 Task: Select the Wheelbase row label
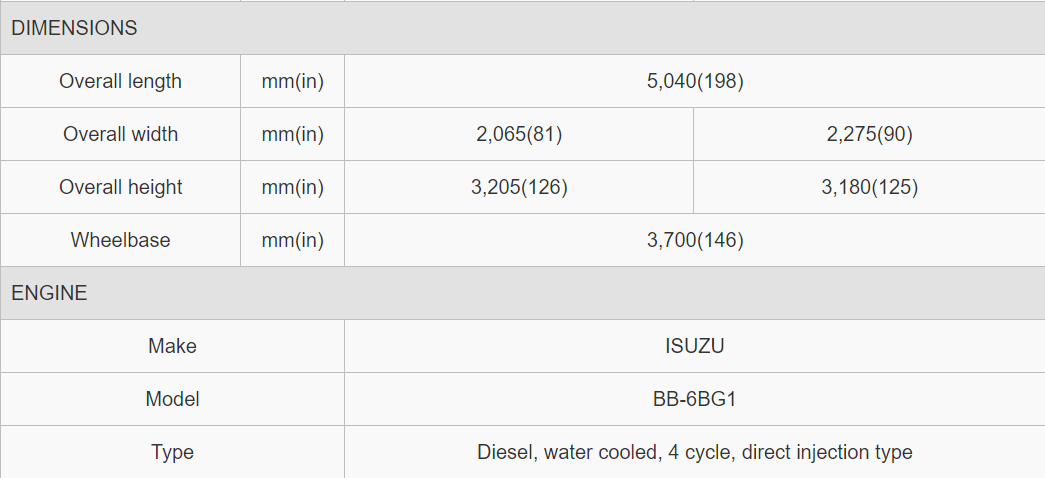[x=121, y=239]
